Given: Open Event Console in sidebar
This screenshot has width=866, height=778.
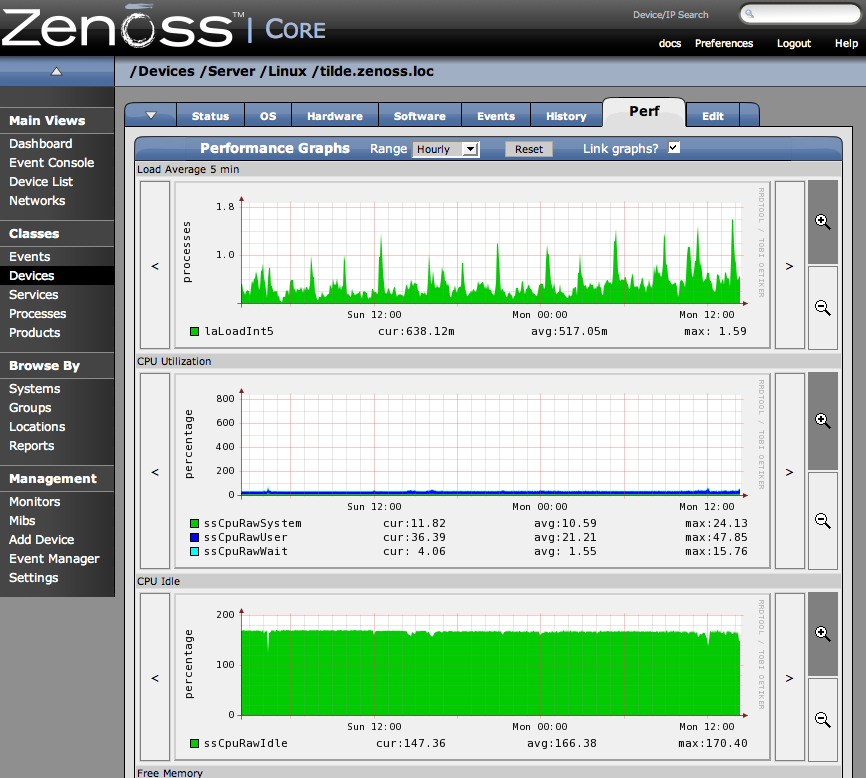Looking at the screenshot, I should tap(51, 163).
